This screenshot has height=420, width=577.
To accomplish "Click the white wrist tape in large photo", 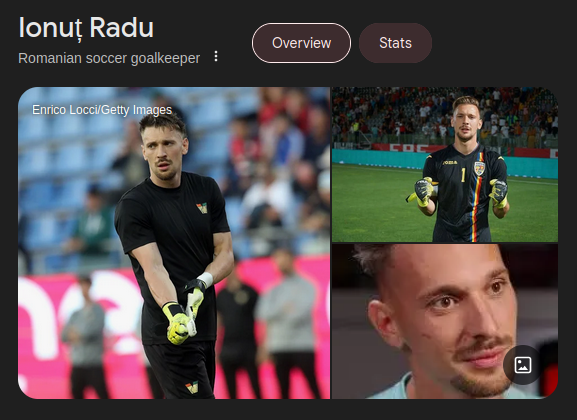I will tap(205, 280).
